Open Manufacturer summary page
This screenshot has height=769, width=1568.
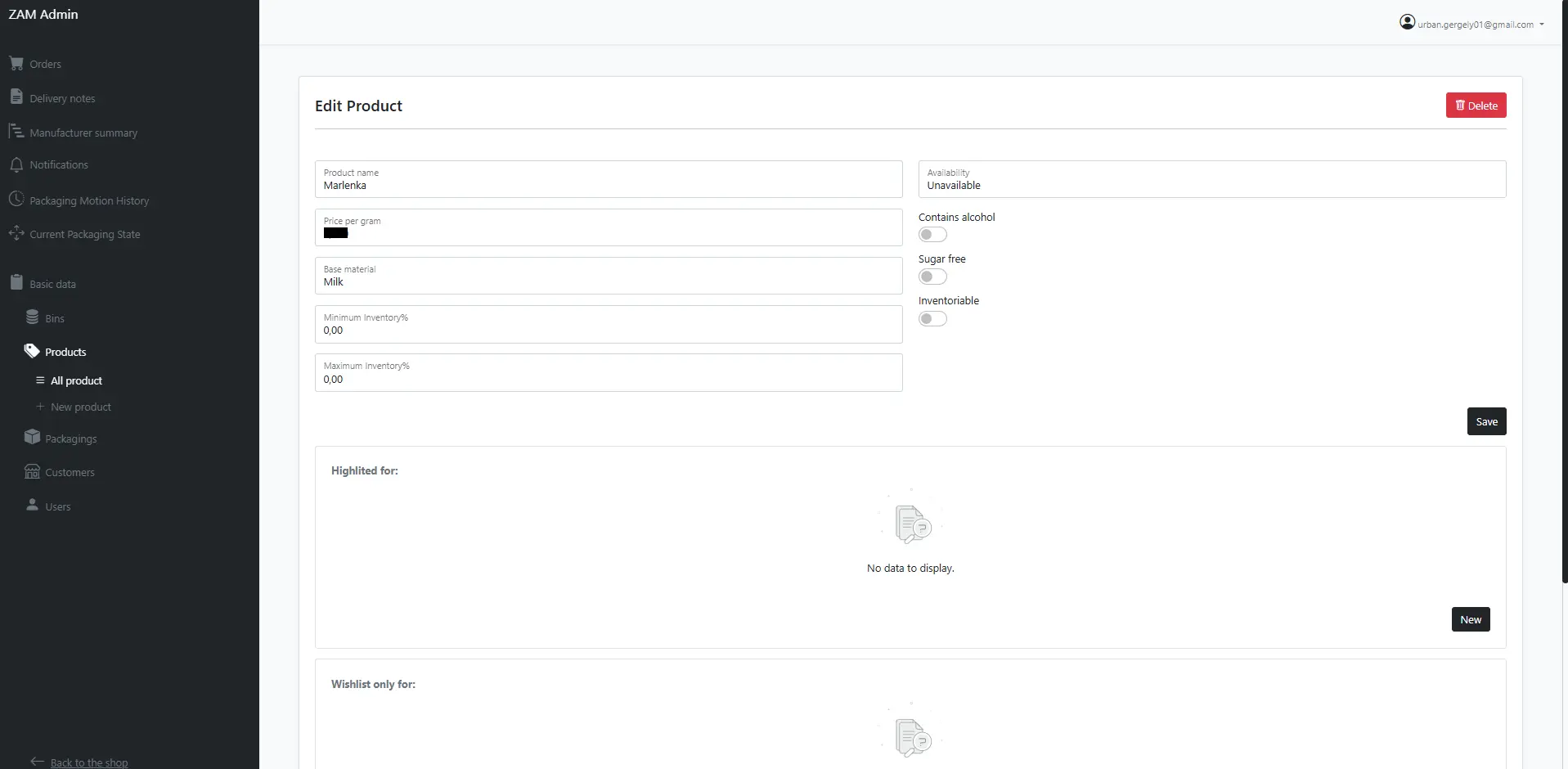pyautogui.click(x=83, y=133)
